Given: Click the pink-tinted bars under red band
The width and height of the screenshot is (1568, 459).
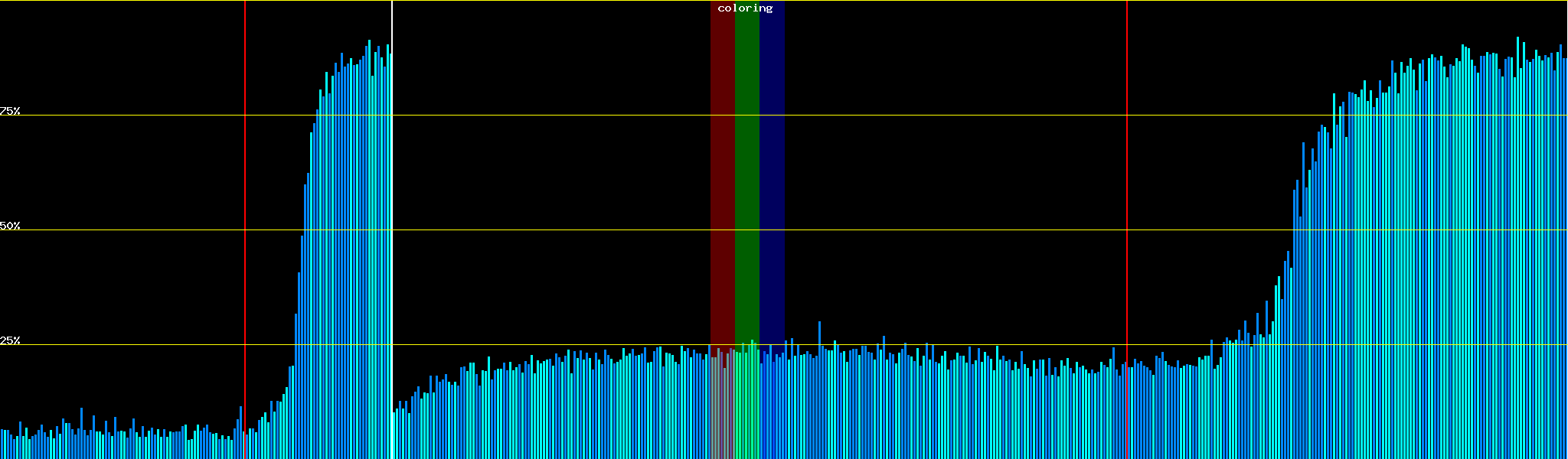Looking at the screenshot, I should [x=721, y=405].
